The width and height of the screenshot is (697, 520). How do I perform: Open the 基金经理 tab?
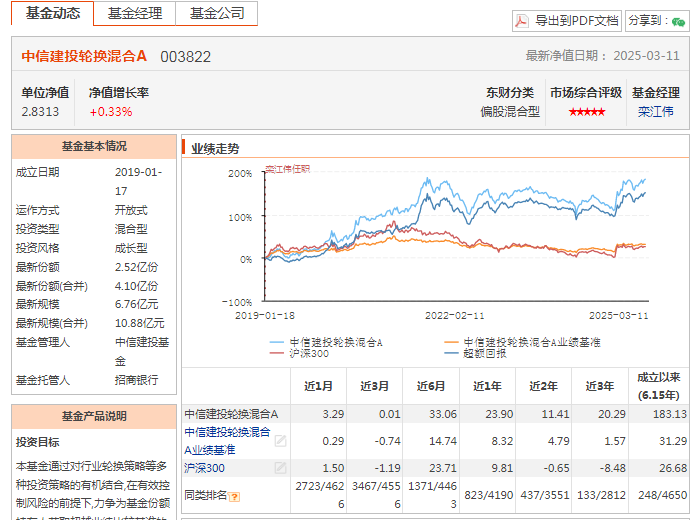tap(135, 13)
